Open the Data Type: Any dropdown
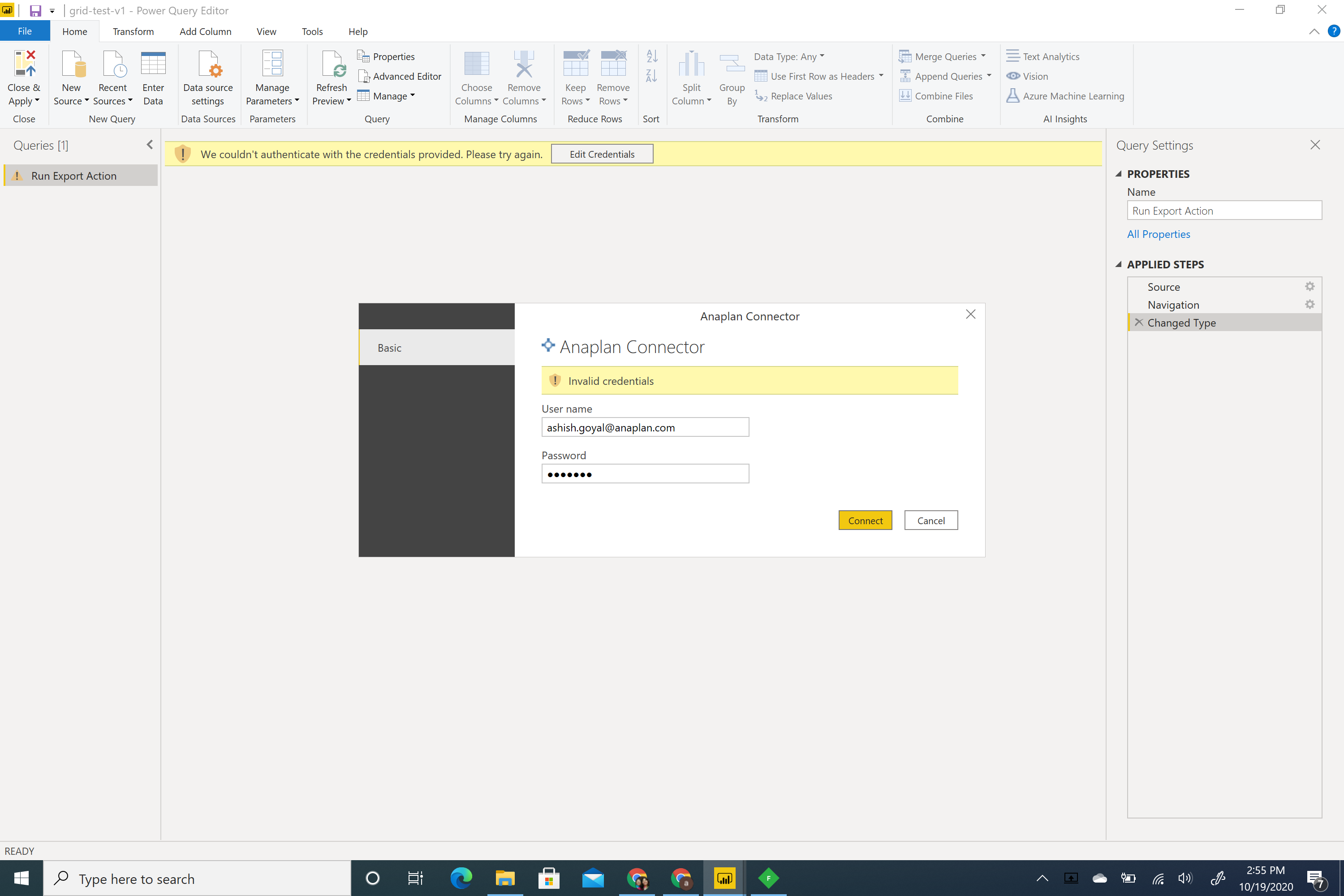 tap(789, 56)
